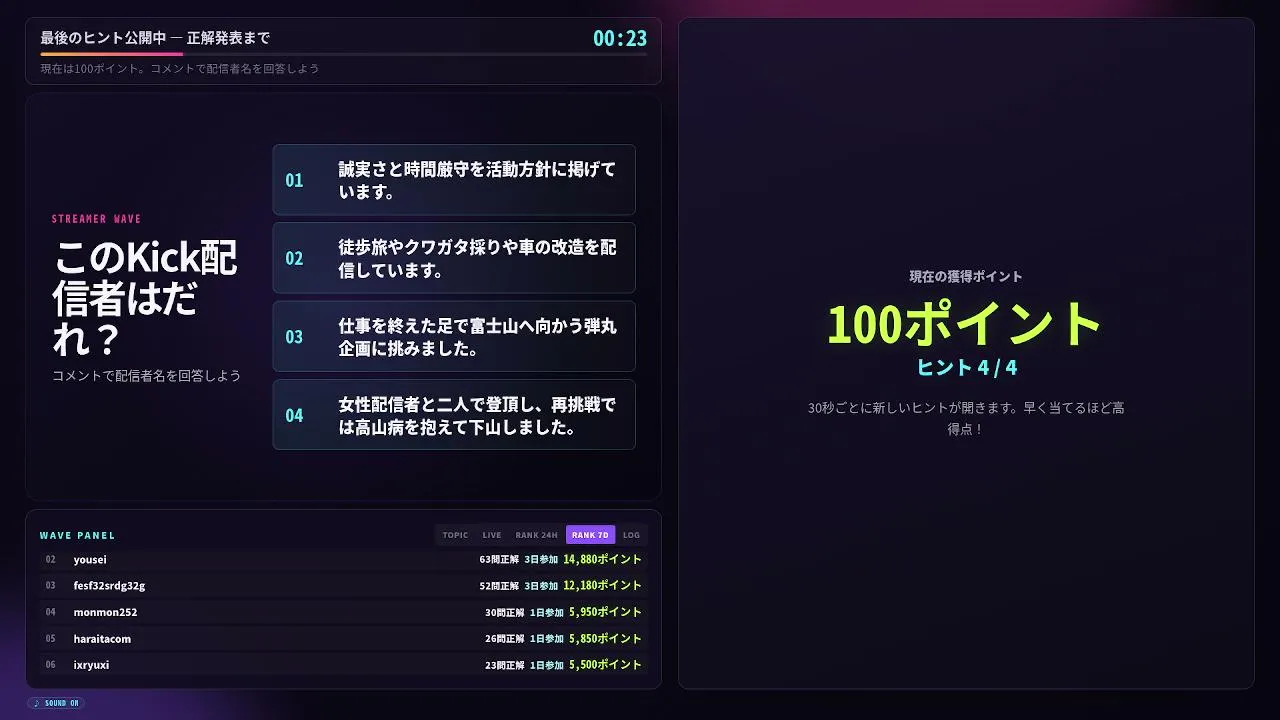1280x720 pixels.
Task: Click the 現在は100ポイント status subtitle
Action: pyautogui.click(x=180, y=68)
